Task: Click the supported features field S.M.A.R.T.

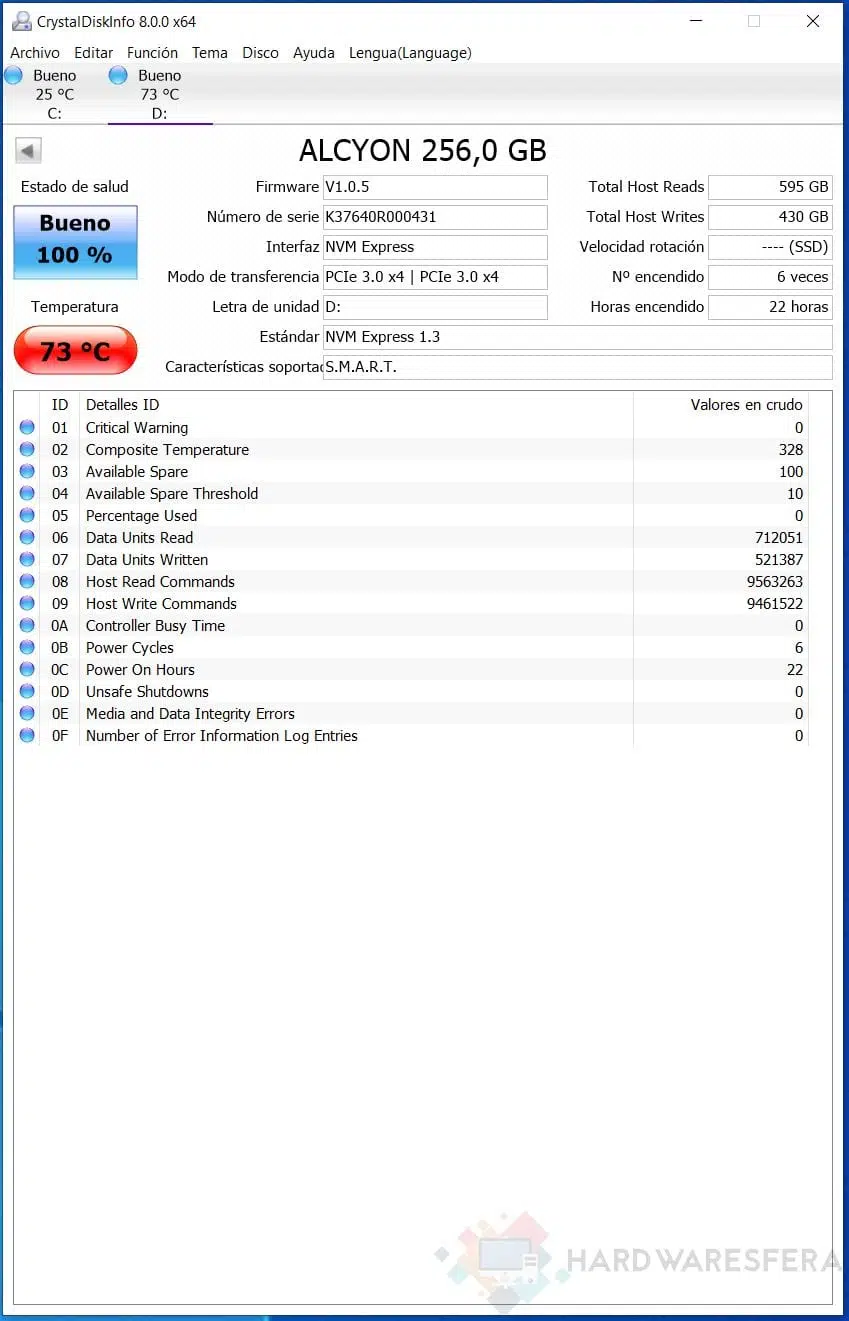Action: 578,367
